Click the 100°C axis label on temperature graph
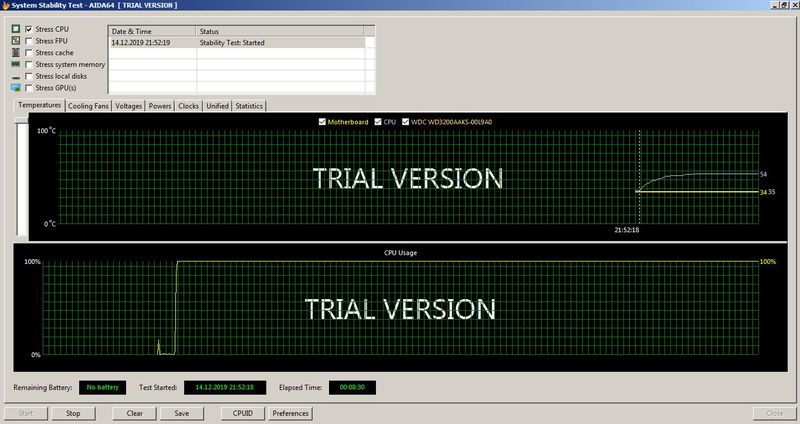 [x=46, y=131]
